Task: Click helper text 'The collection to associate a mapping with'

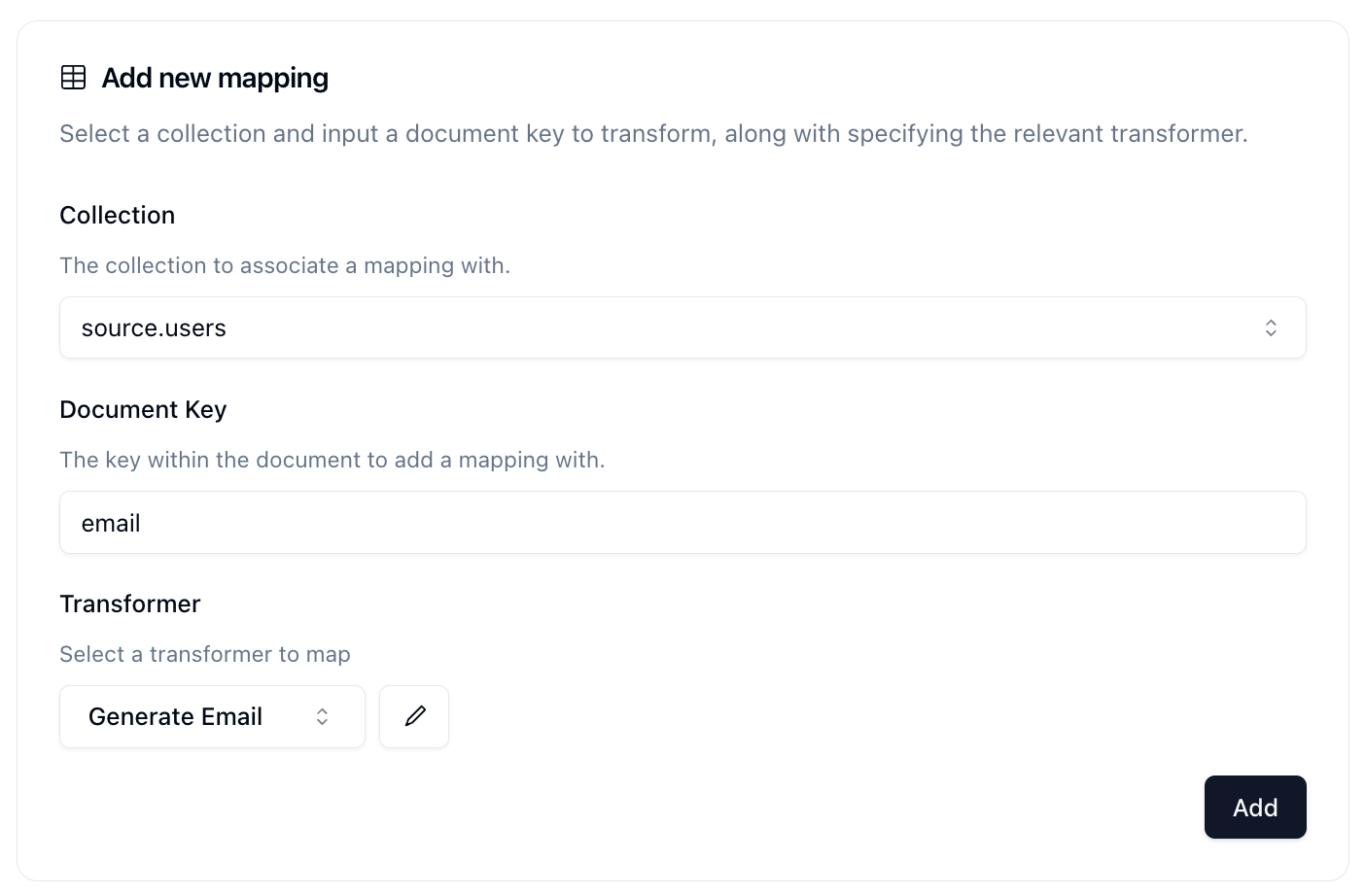Action: (285, 266)
